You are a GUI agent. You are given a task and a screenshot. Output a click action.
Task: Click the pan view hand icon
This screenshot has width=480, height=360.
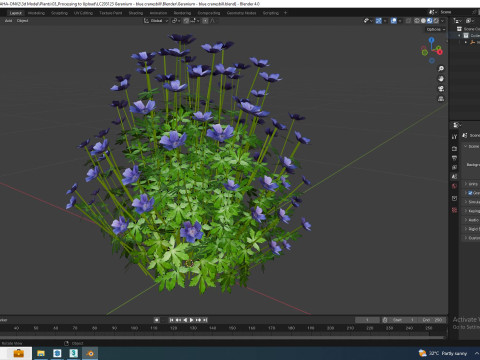pos(441,79)
